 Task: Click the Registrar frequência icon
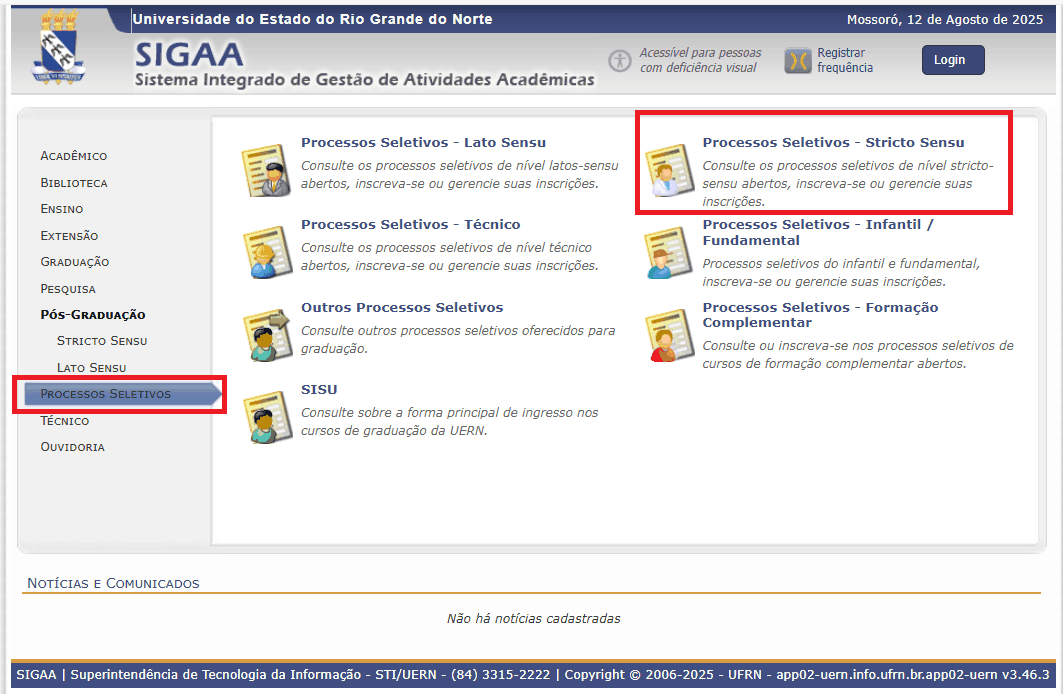797,61
